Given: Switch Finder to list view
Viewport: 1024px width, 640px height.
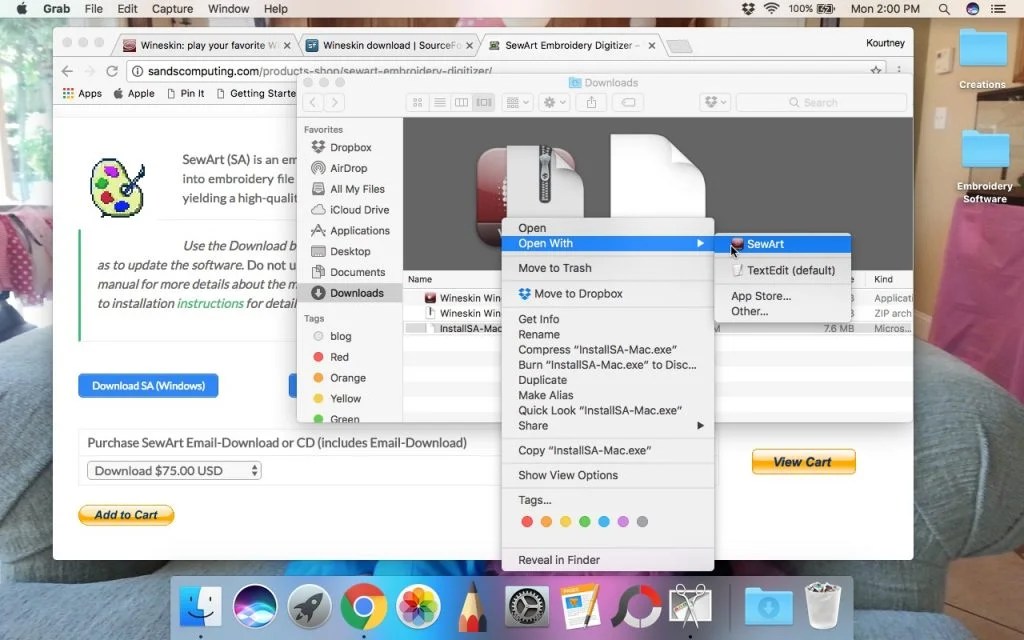Looking at the screenshot, I should (x=440, y=102).
